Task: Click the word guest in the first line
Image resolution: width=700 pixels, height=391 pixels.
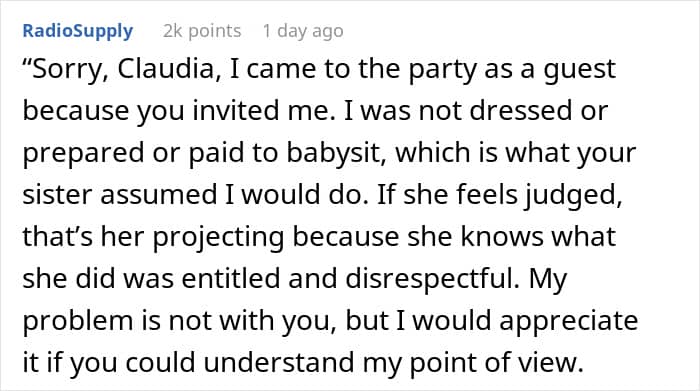Action: click(579, 71)
